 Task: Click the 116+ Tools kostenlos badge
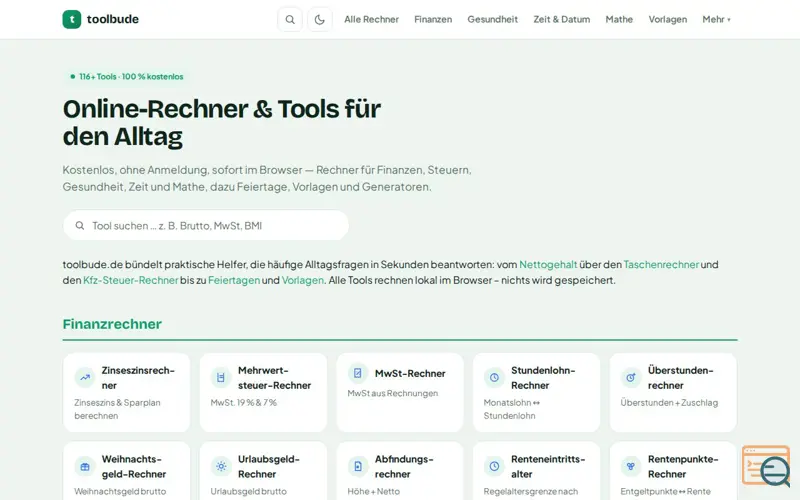point(127,77)
